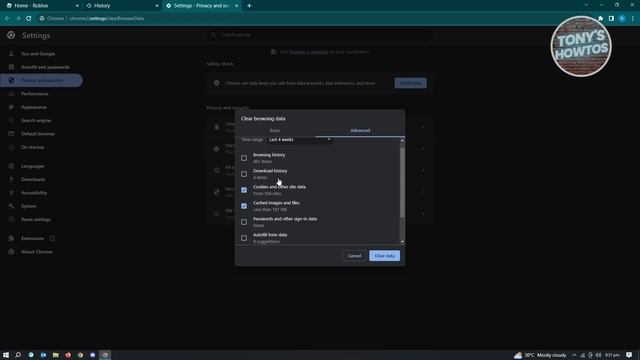Screen dimensions: 640x360
Task: Open the Windows Start menu
Action: pyautogui.click(x=6, y=355)
